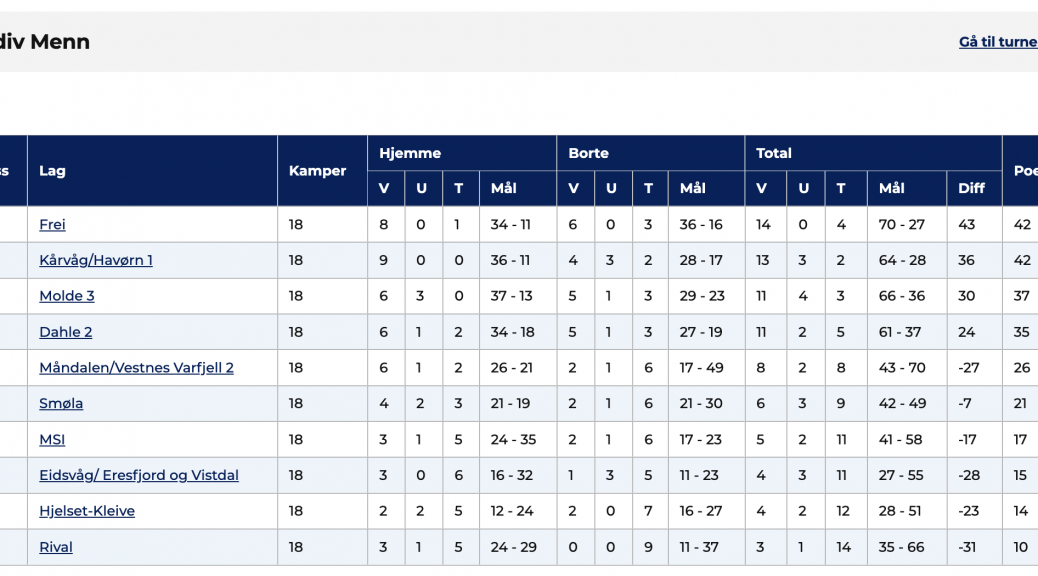Open Måndalen/Vestnes Varfjell 2 team link
This screenshot has width=1038, height=576.
[136, 368]
